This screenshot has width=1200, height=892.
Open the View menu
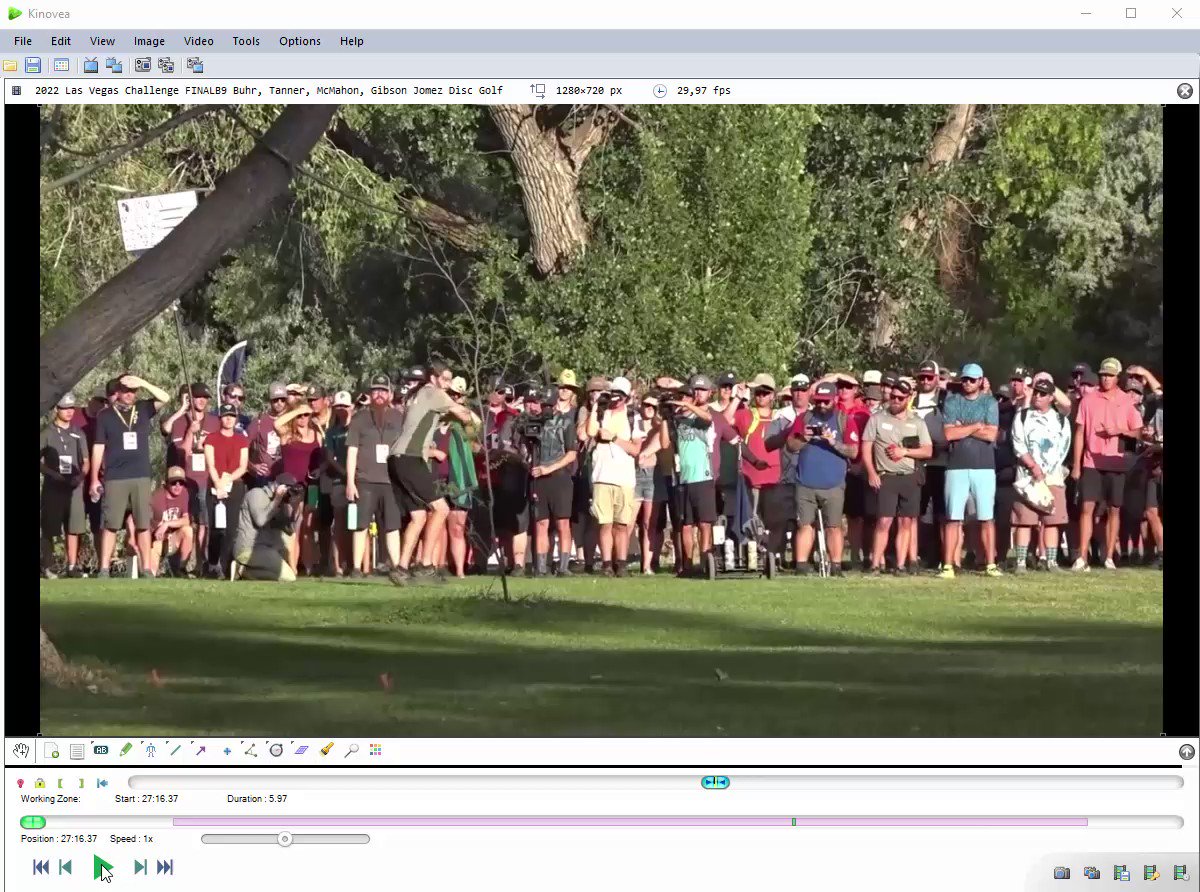coord(102,41)
